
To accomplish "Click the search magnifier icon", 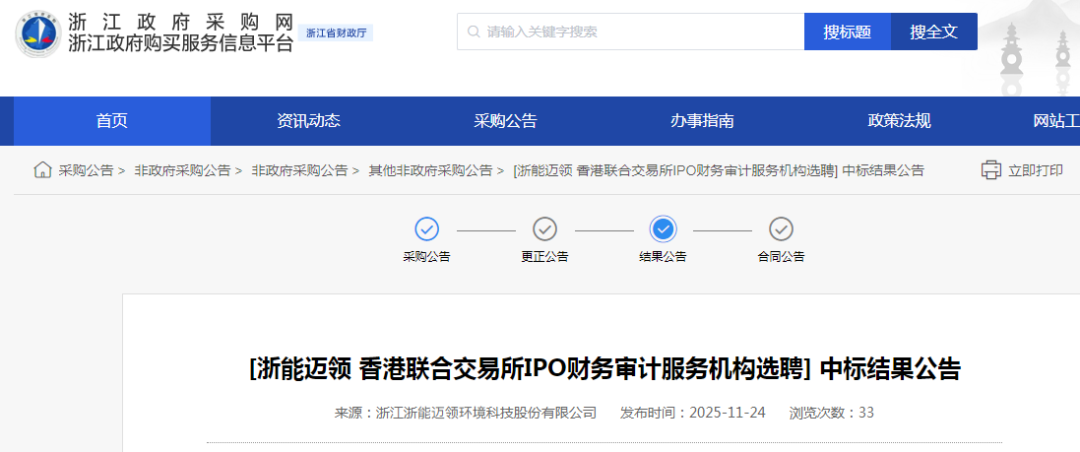I will (473, 32).
